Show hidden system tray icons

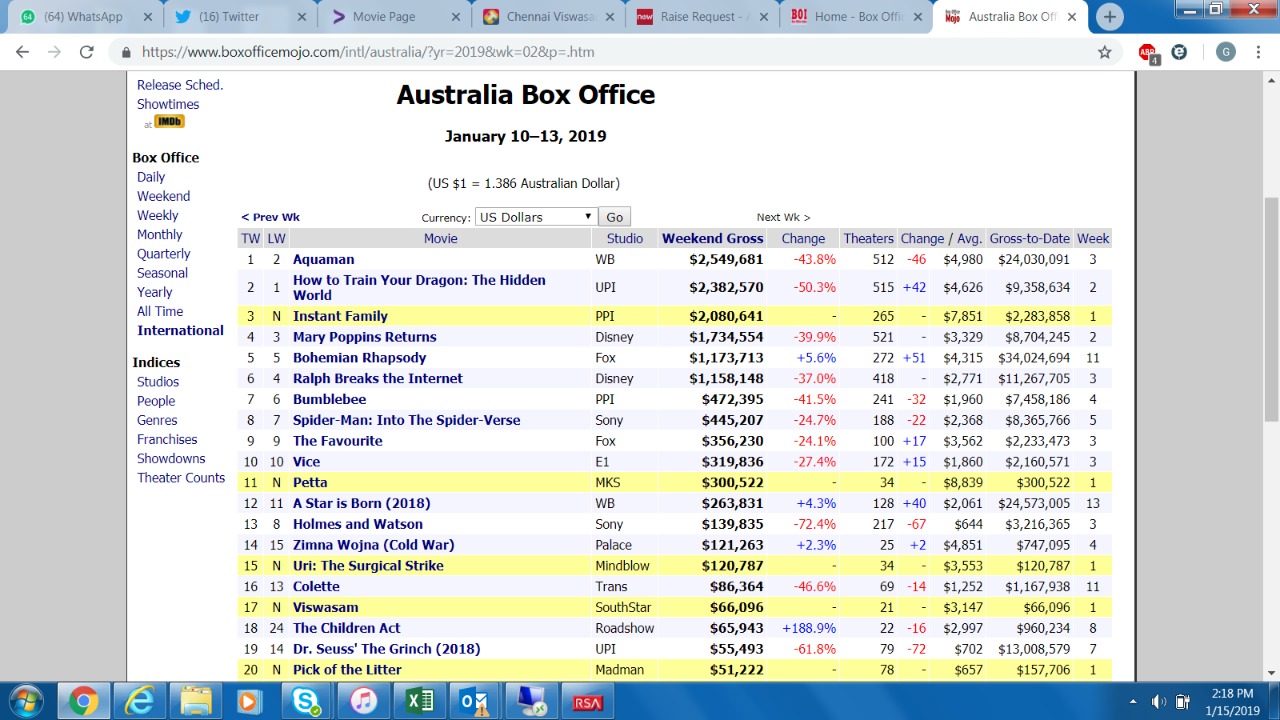click(x=1133, y=702)
